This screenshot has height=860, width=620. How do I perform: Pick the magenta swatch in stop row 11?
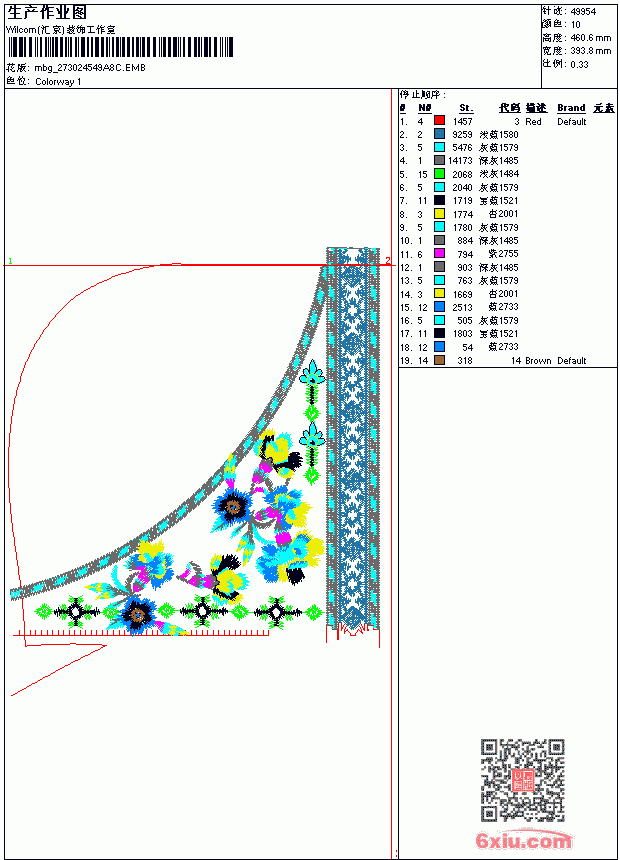pyautogui.click(x=439, y=253)
